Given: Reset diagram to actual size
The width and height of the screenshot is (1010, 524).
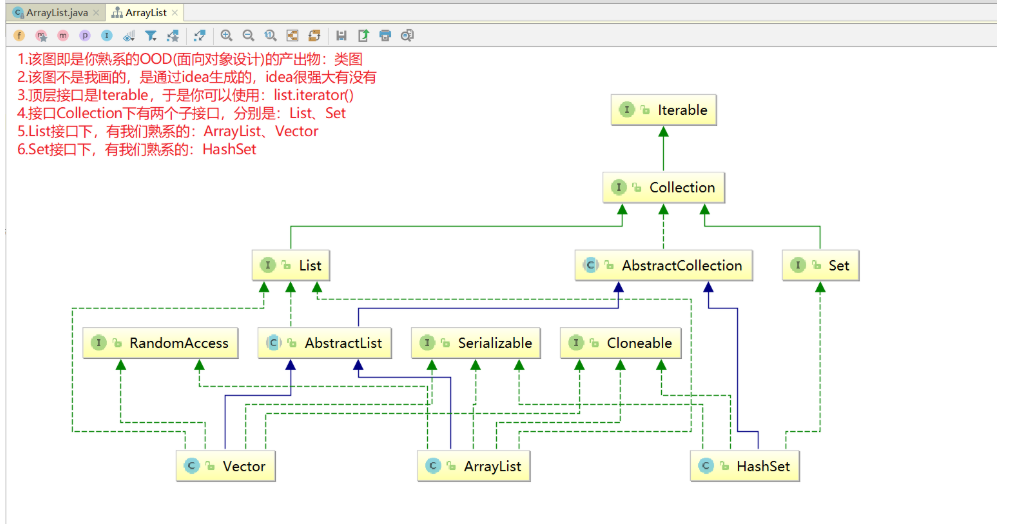Looking at the screenshot, I should pyautogui.click(x=271, y=35).
